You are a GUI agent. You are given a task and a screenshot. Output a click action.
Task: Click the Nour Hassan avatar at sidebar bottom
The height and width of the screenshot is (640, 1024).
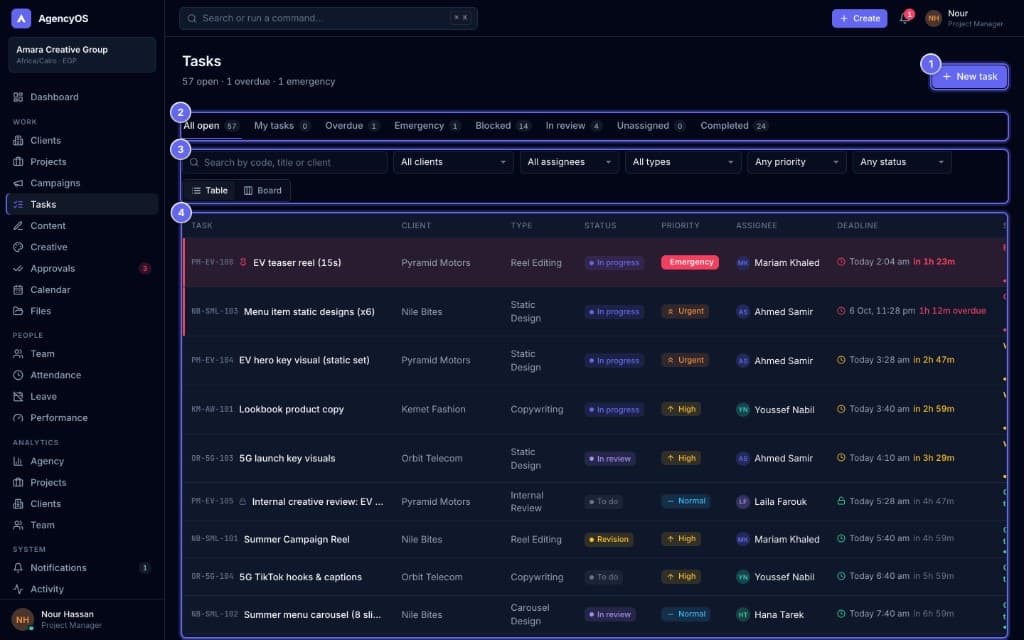pos(22,619)
